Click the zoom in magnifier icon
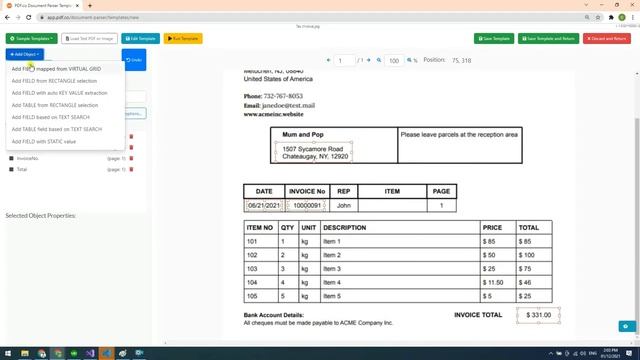This screenshot has height=360, width=640. coord(409,60)
